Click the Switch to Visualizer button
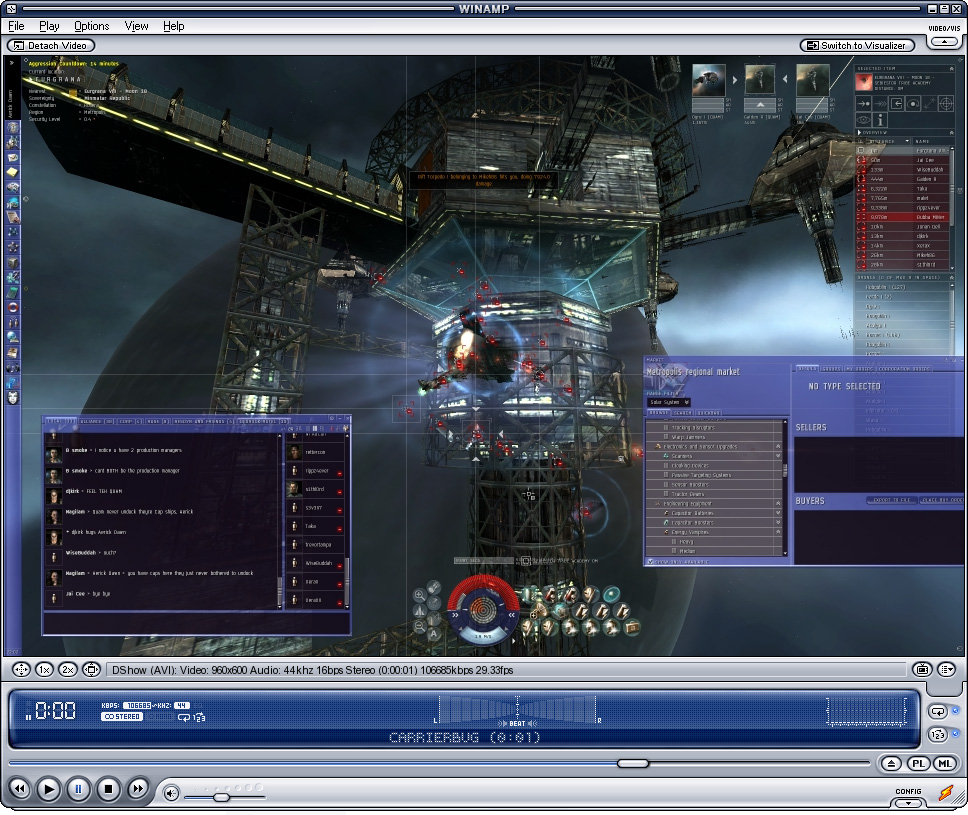This screenshot has width=968, height=815. [x=857, y=45]
